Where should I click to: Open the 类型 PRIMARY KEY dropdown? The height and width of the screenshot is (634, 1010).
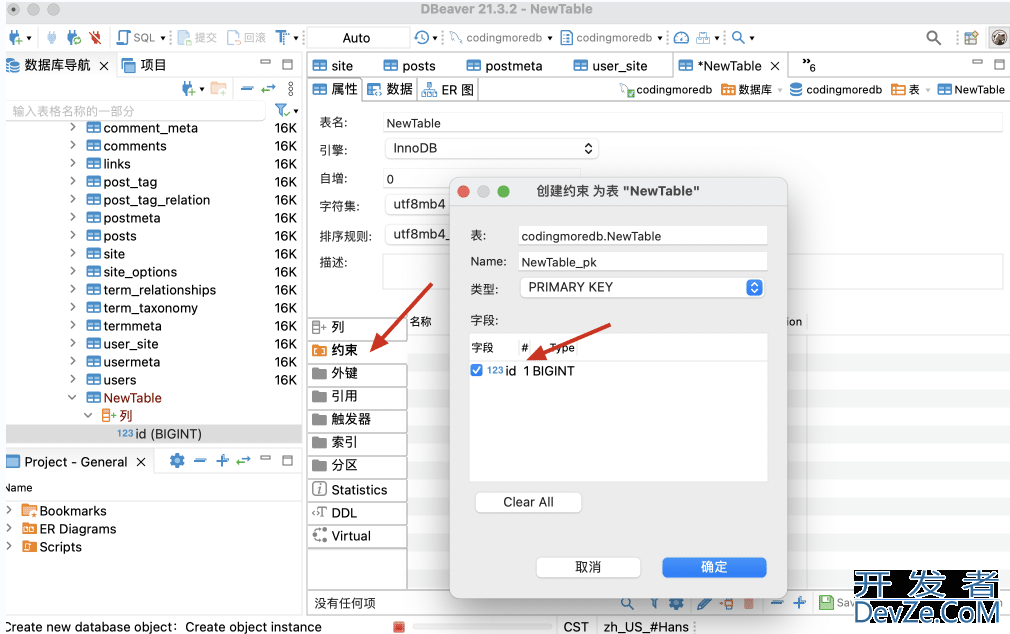[642, 287]
